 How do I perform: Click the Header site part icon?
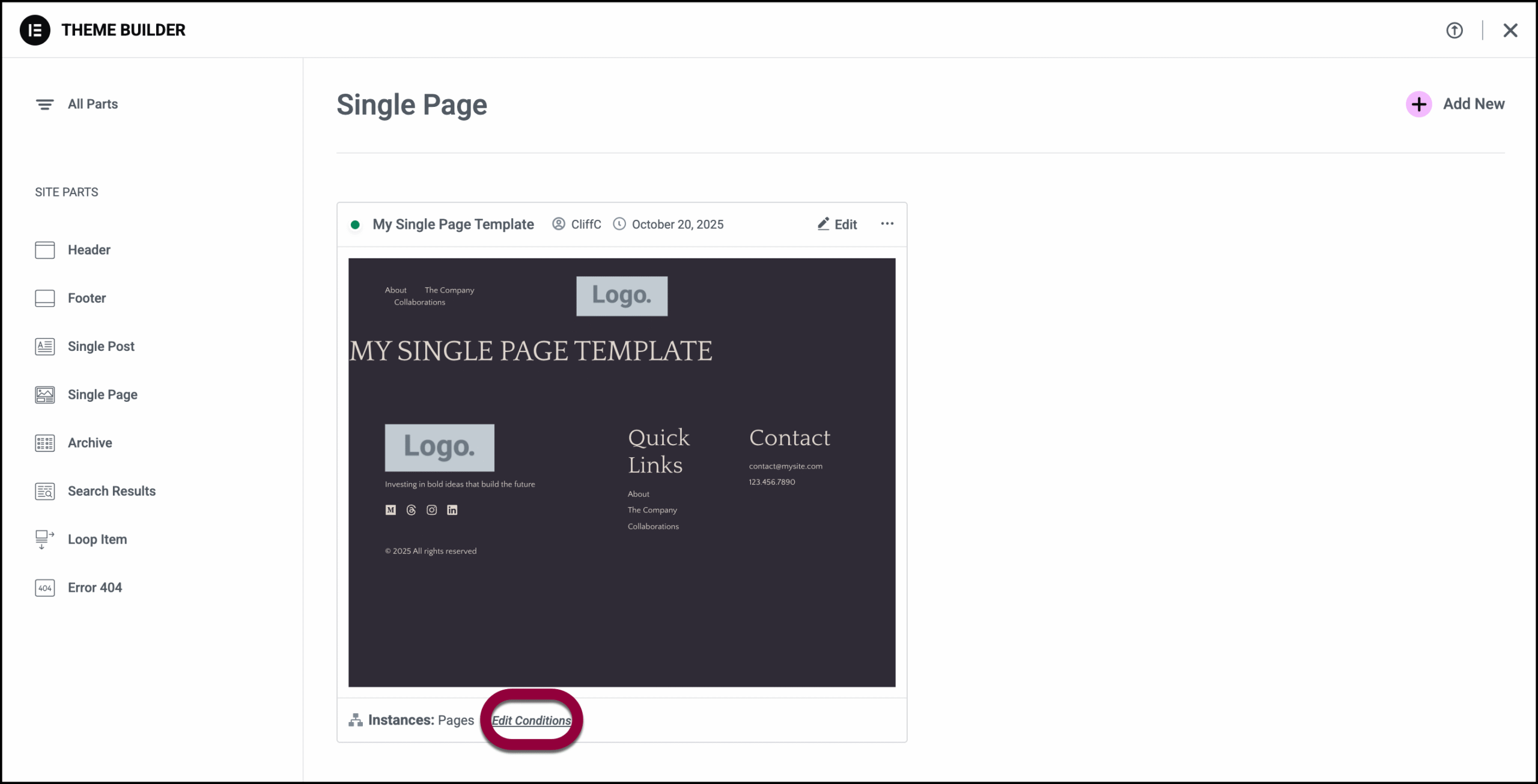point(45,250)
